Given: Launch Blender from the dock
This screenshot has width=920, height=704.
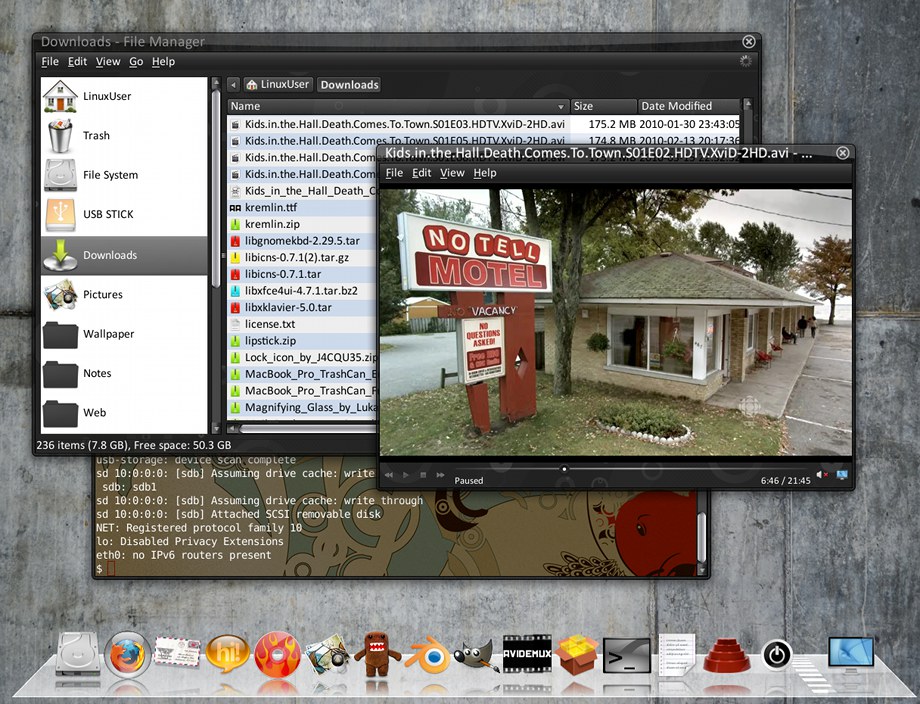Looking at the screenshot, I should pos(427,655).
